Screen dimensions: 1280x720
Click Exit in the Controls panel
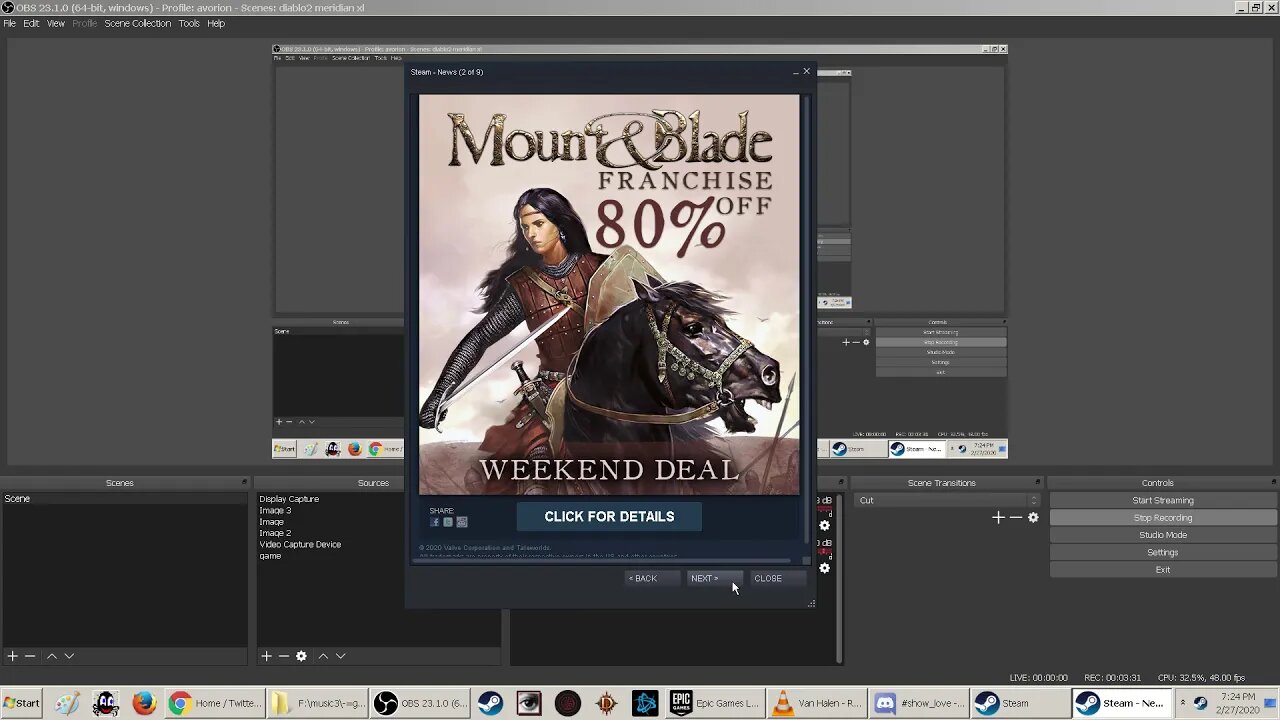(1163, 570)
